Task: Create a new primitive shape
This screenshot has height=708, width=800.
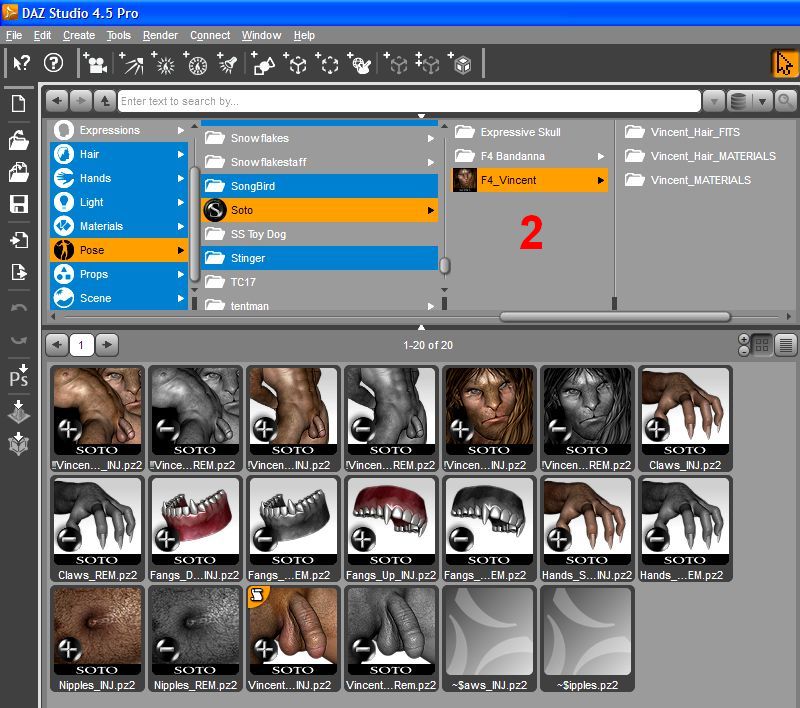Action: click(263, 64)
